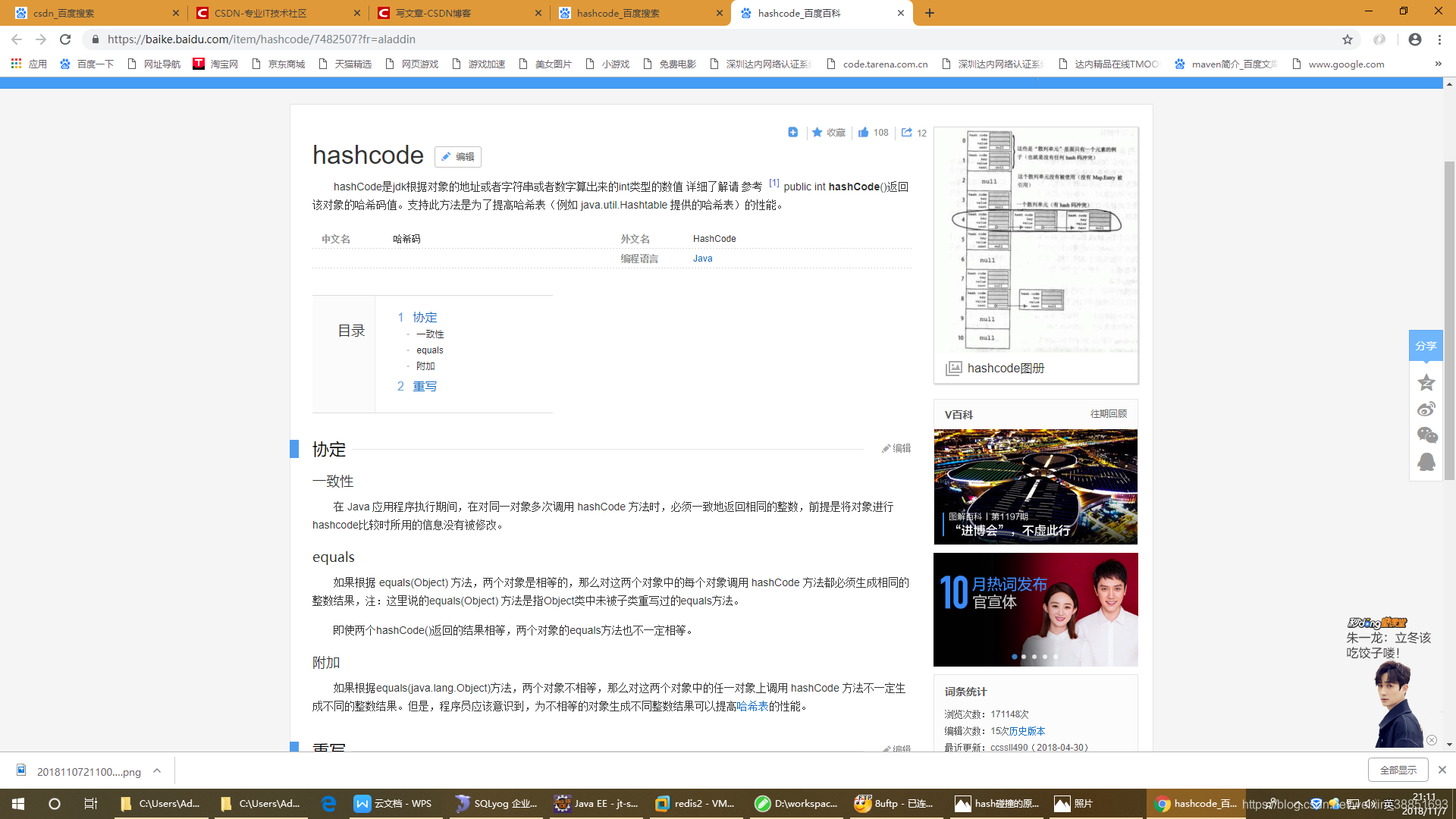Open the 淘宝网 bookmark

click(215, 64)
